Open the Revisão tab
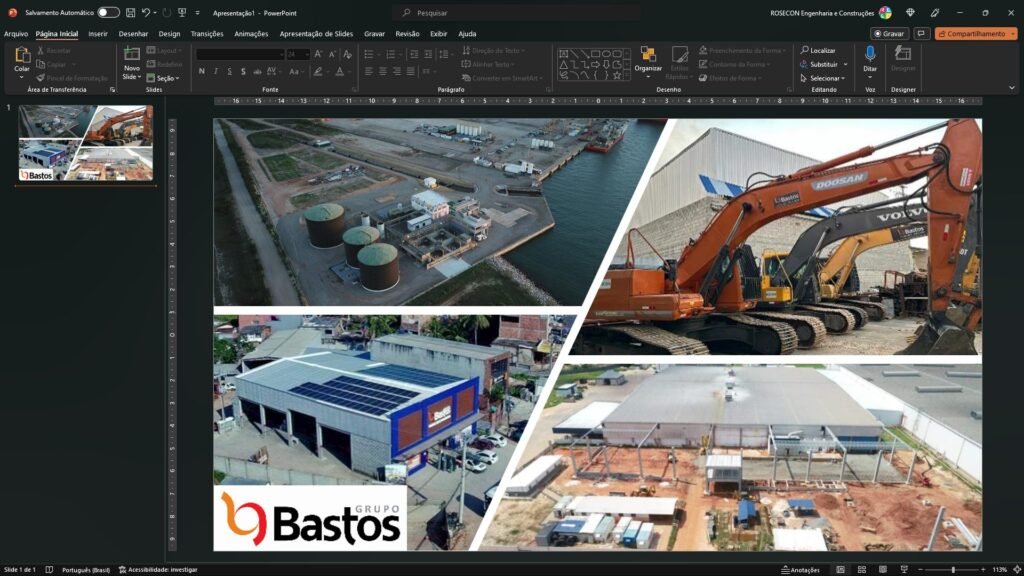The image size is (1024, 576). [408, 33]
